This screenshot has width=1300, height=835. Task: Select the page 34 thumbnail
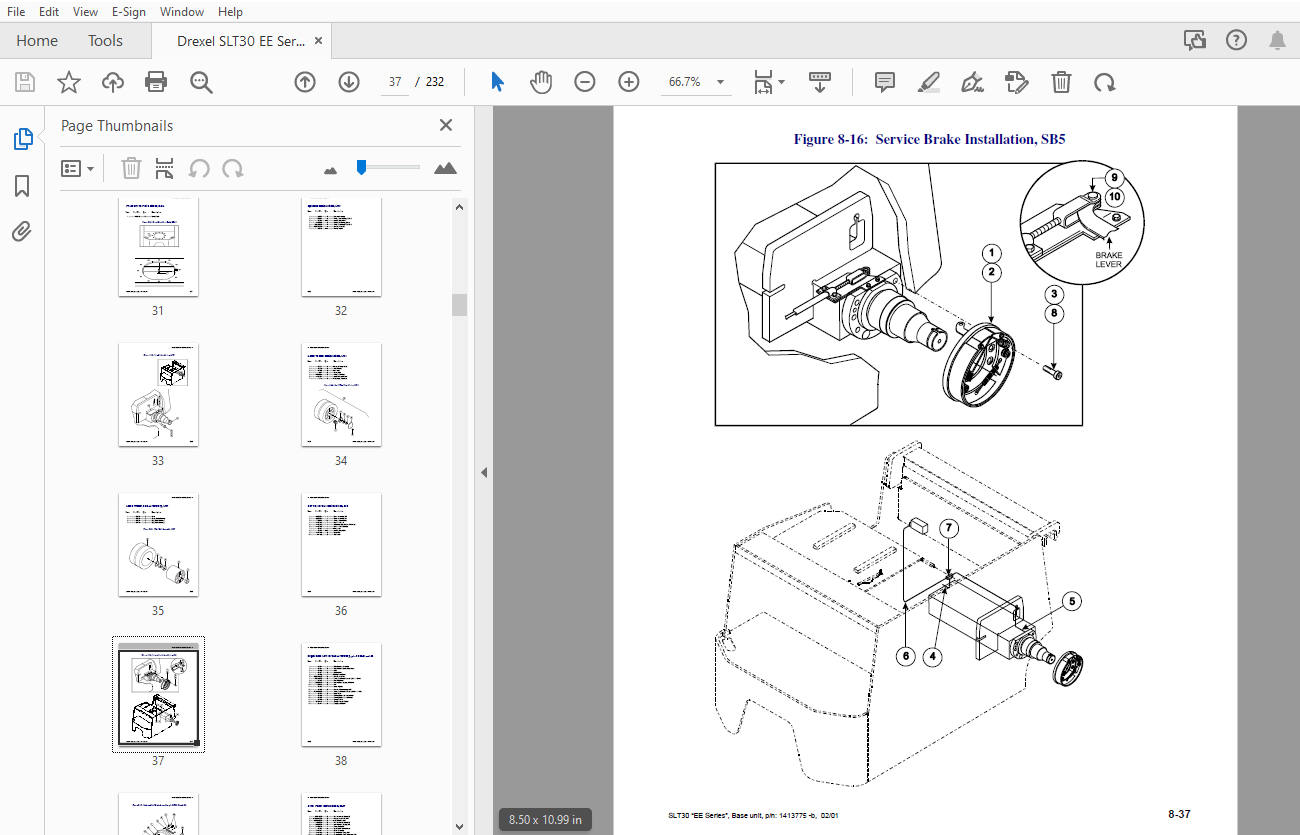[341, 395]
